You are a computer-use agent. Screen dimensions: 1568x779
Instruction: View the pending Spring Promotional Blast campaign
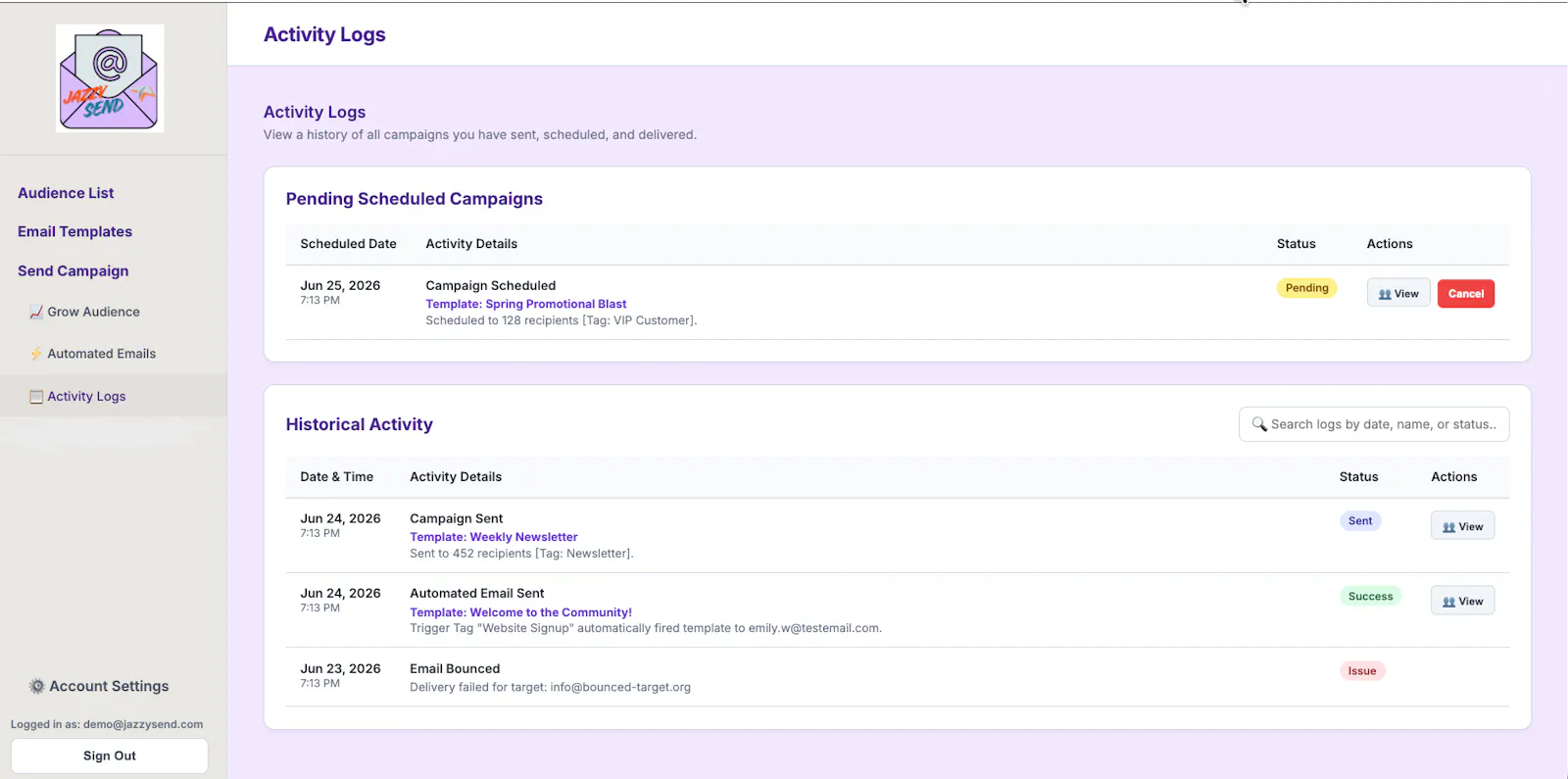[1398, 293]
